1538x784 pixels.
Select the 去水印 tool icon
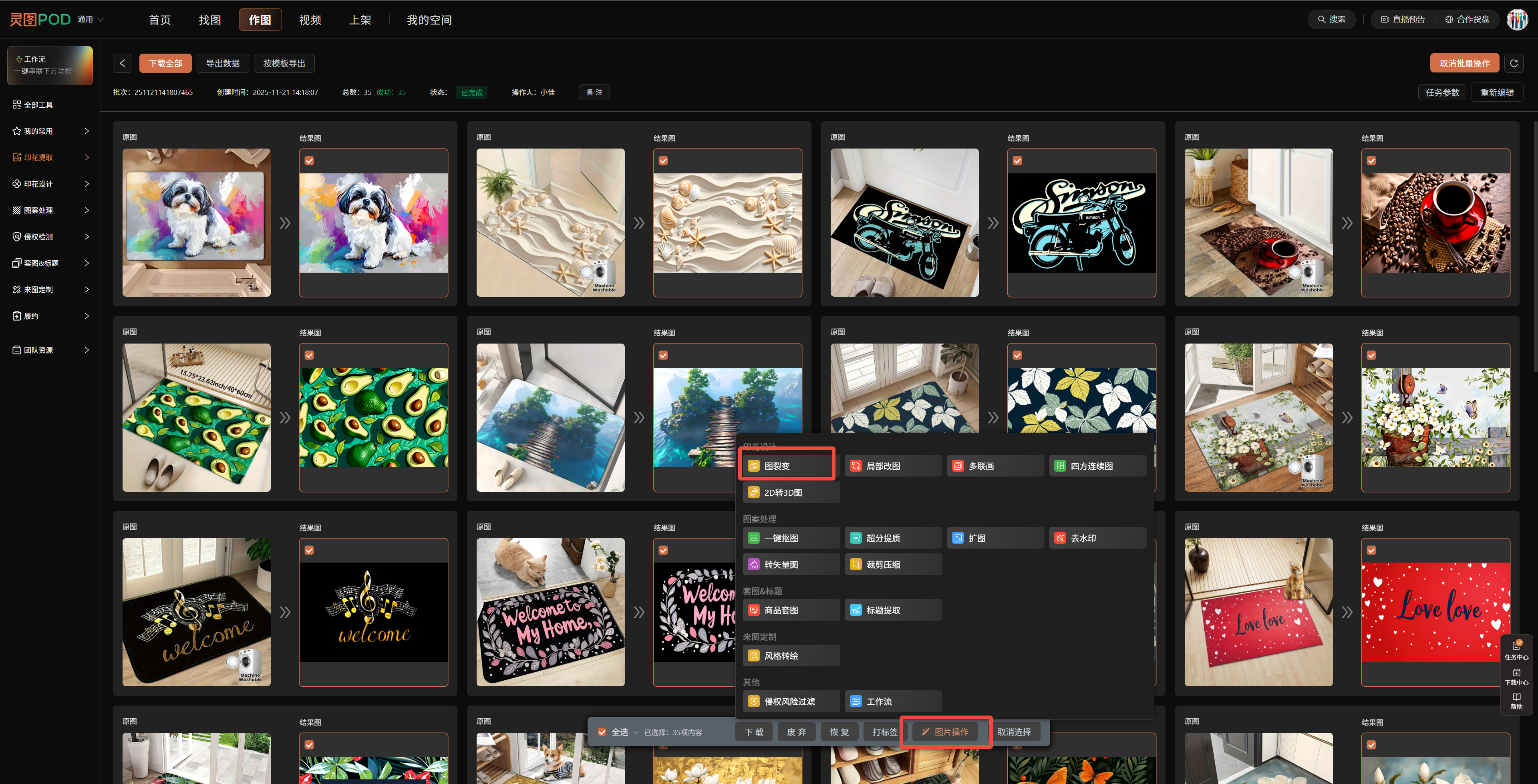coord(1060,538)
